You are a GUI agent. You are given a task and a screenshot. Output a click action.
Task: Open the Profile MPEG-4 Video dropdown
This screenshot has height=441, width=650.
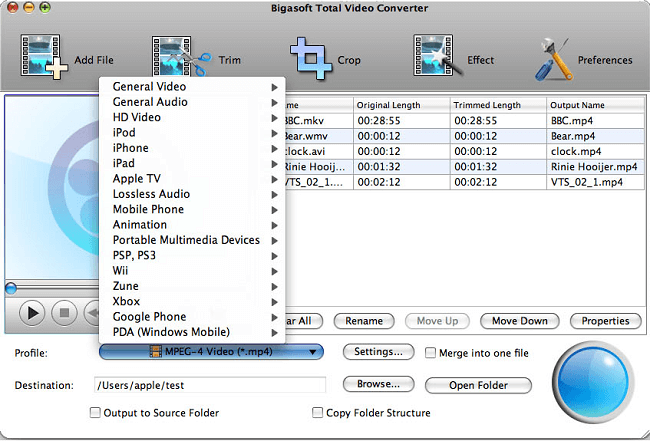211,352
